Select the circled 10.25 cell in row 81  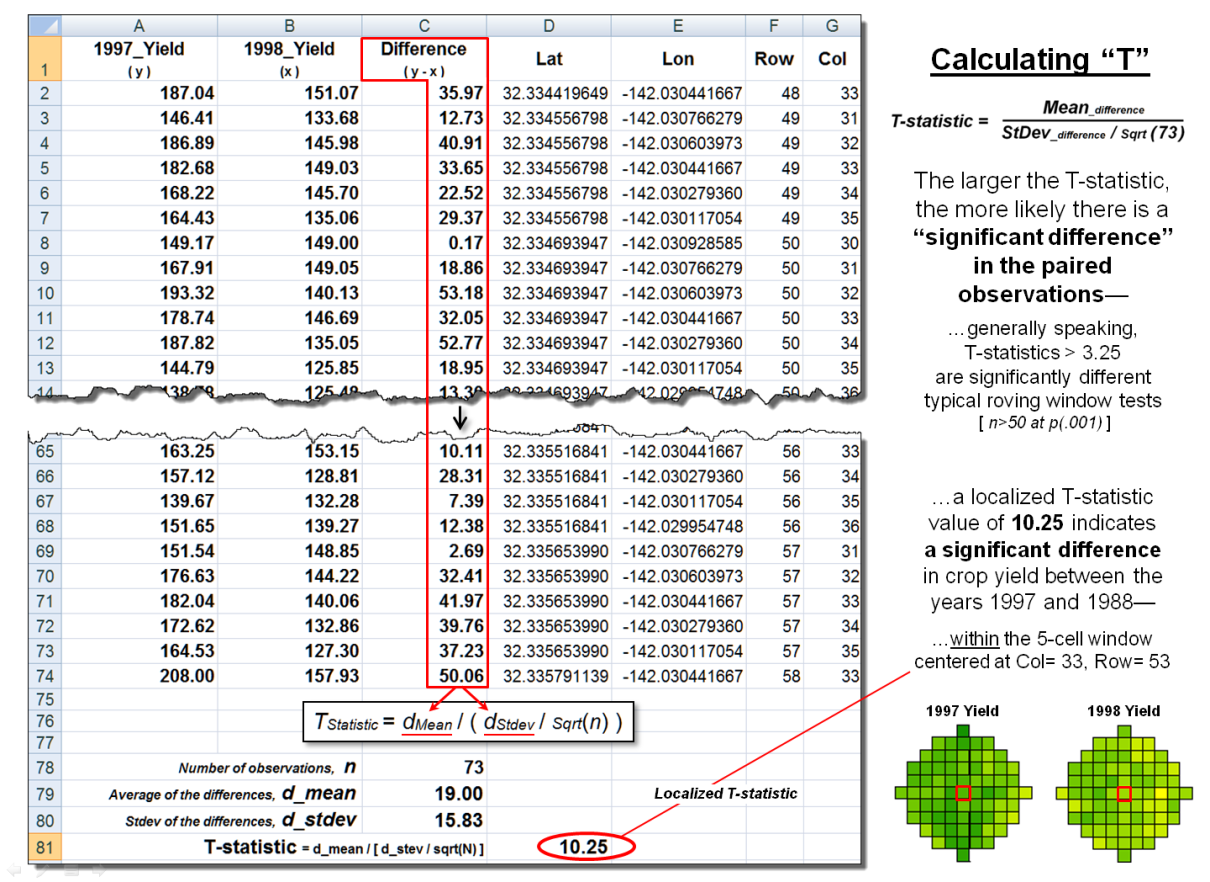583,847
